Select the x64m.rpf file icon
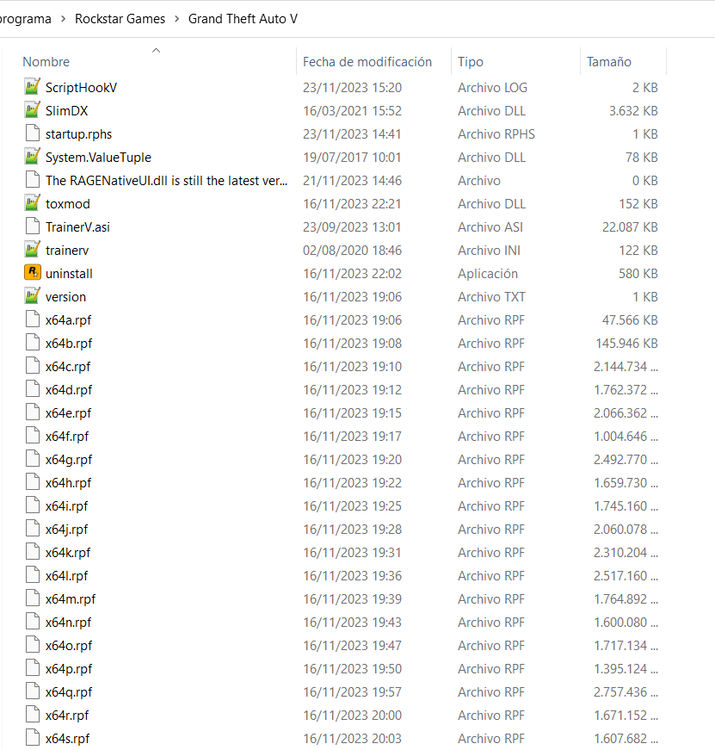 click(x=32, y=599)
